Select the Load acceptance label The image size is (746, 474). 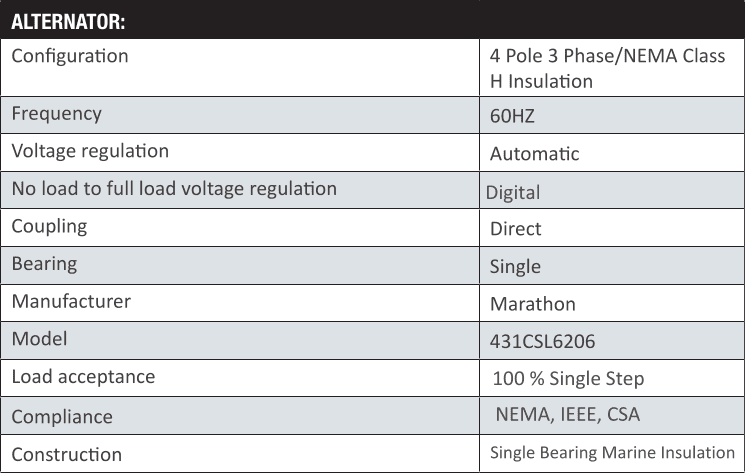(83, 377)
